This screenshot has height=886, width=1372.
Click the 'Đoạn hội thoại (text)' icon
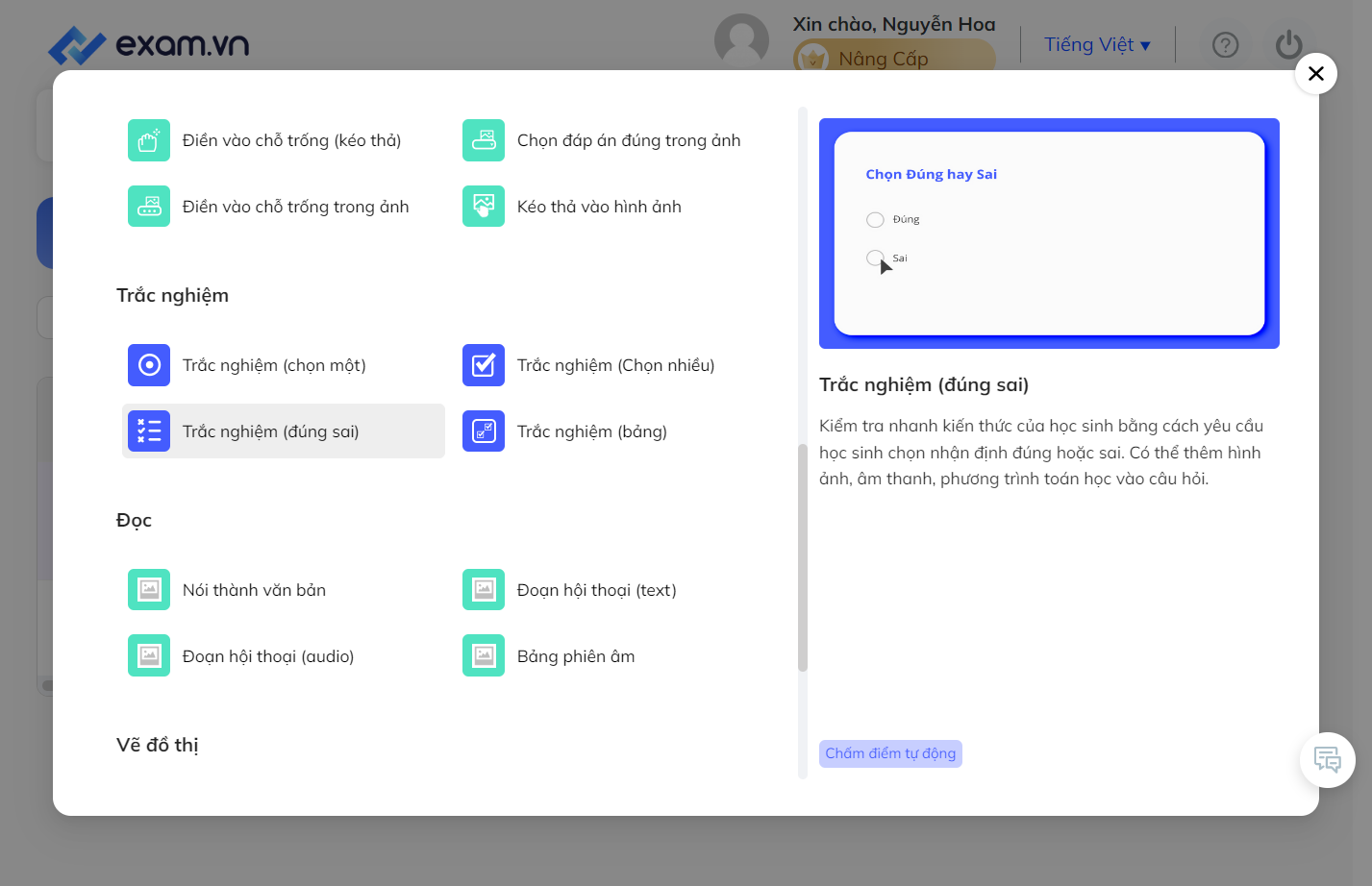484,589
